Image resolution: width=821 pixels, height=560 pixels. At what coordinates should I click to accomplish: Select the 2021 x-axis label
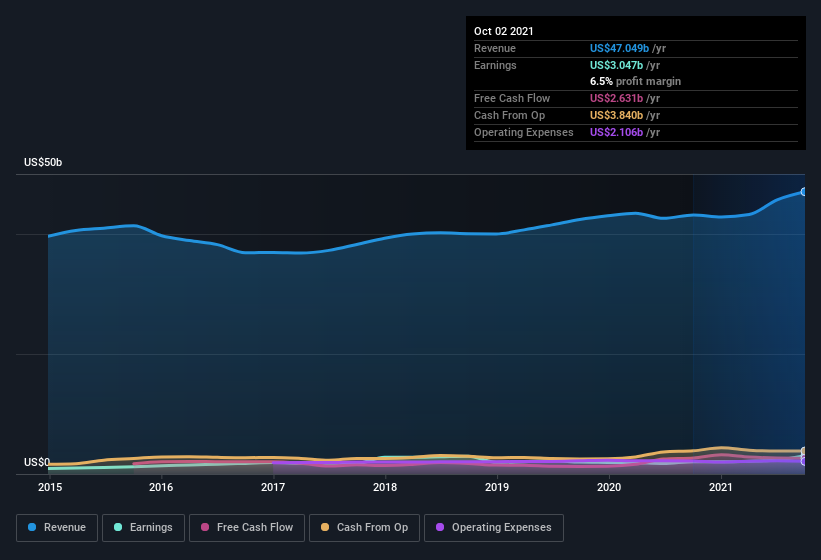721,487
